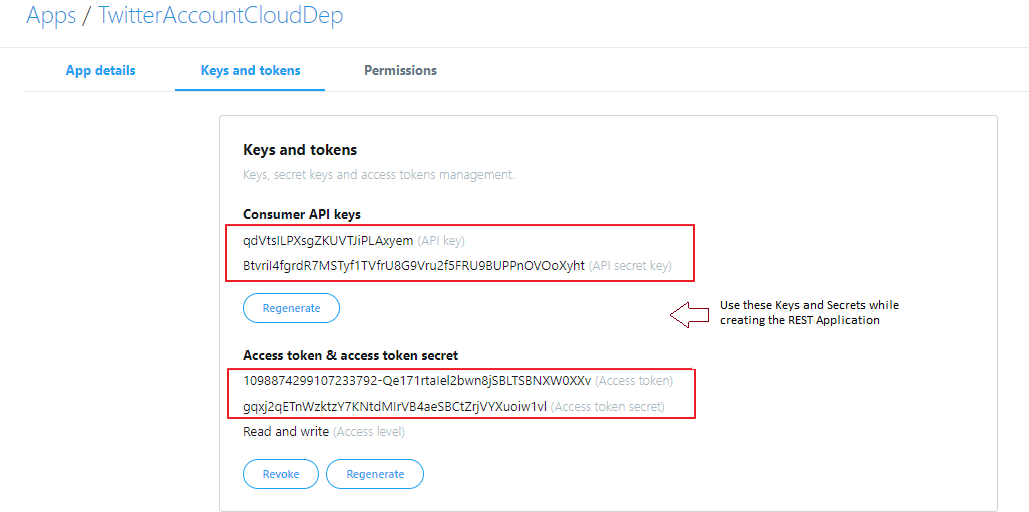1029x512 pixels.
Task: Click the 'Use these Keys and Secrets' annotation text
Action: click(x=809, y=312)
